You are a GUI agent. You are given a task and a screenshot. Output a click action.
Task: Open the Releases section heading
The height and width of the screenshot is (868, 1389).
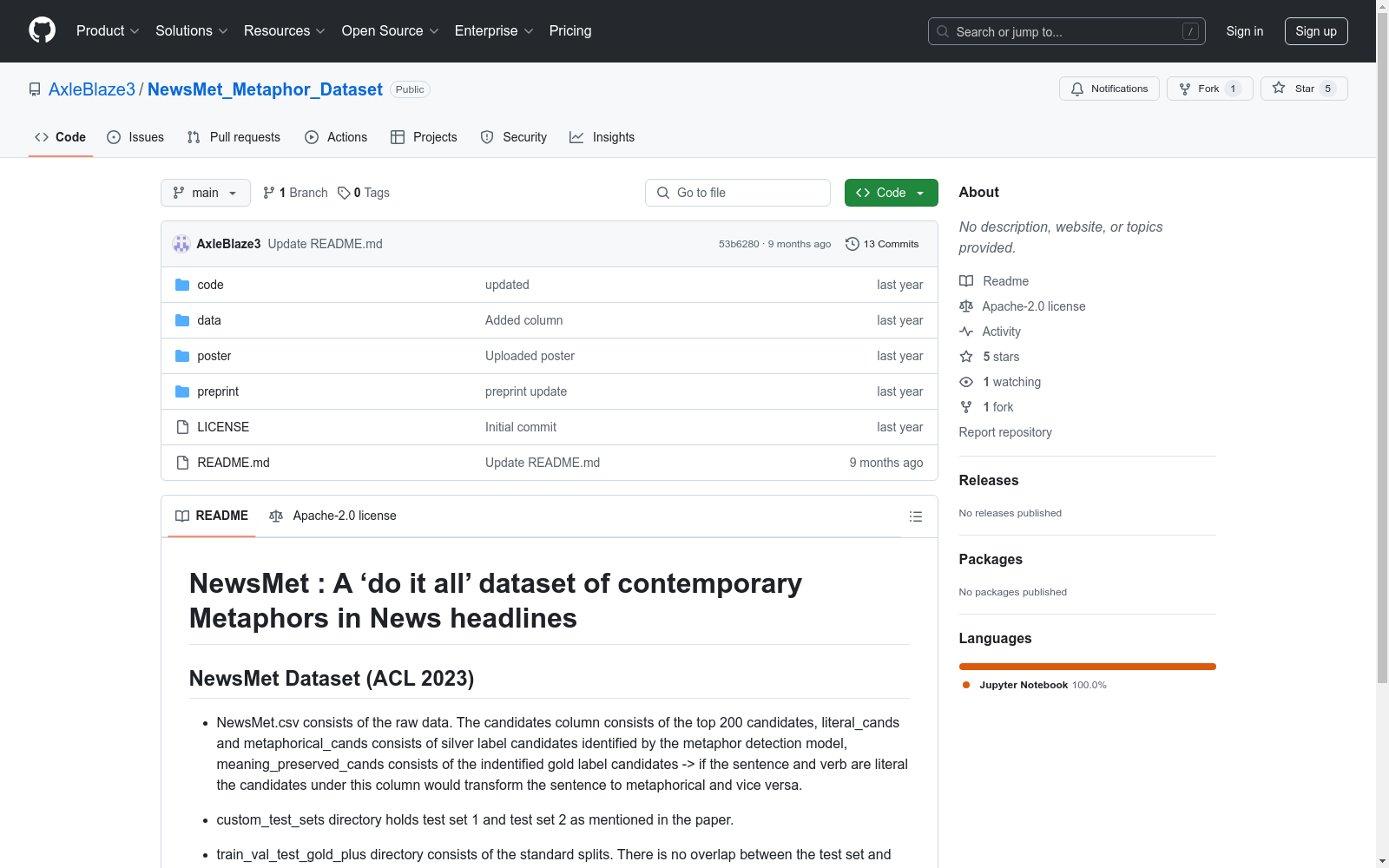point(989,480)
